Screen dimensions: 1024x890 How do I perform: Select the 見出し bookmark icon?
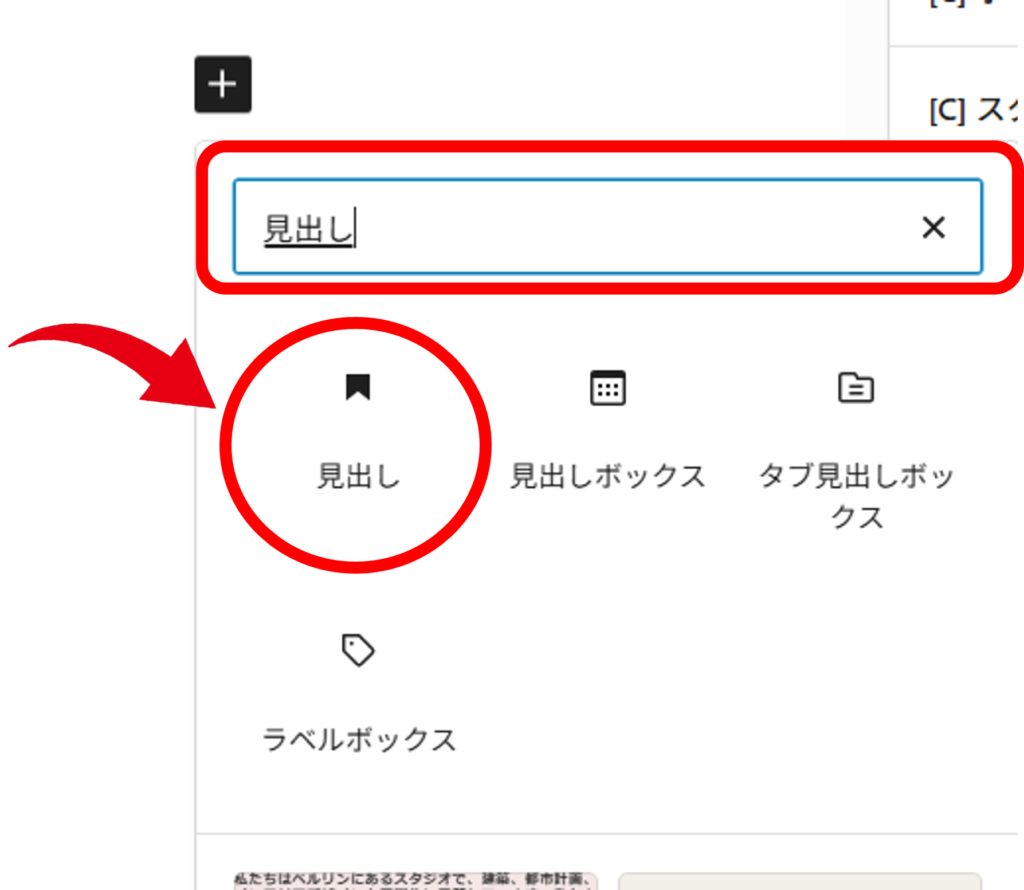click(358, 387)
